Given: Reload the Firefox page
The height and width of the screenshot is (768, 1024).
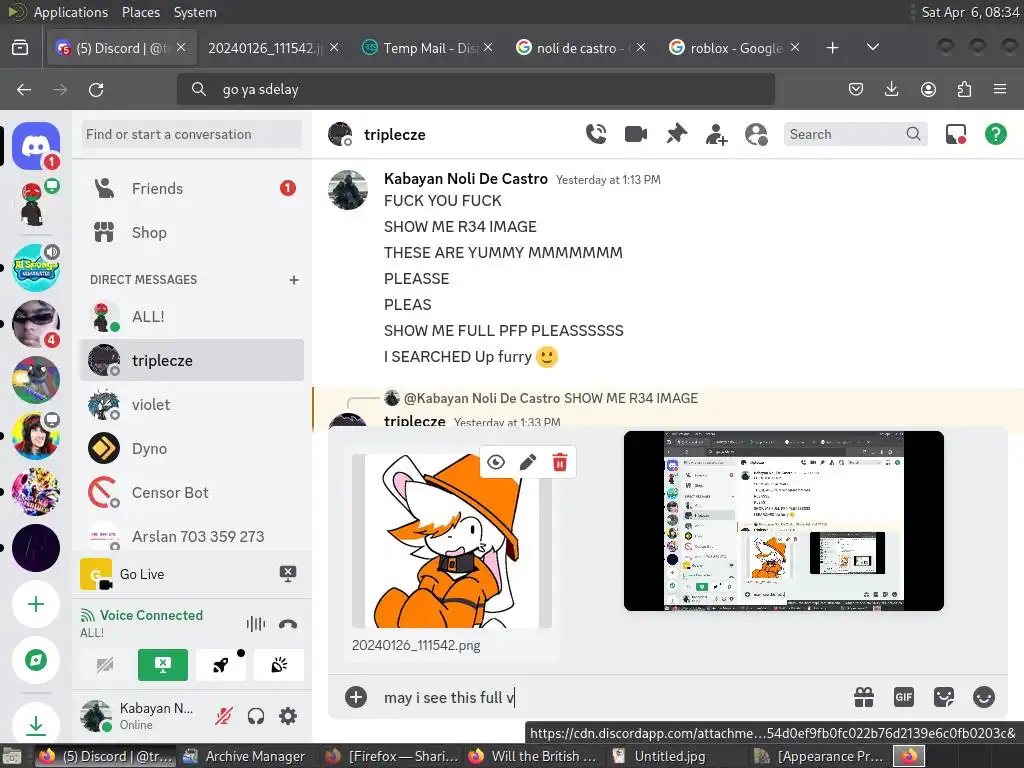Looking at the screenshot, I should pos(96,89).
